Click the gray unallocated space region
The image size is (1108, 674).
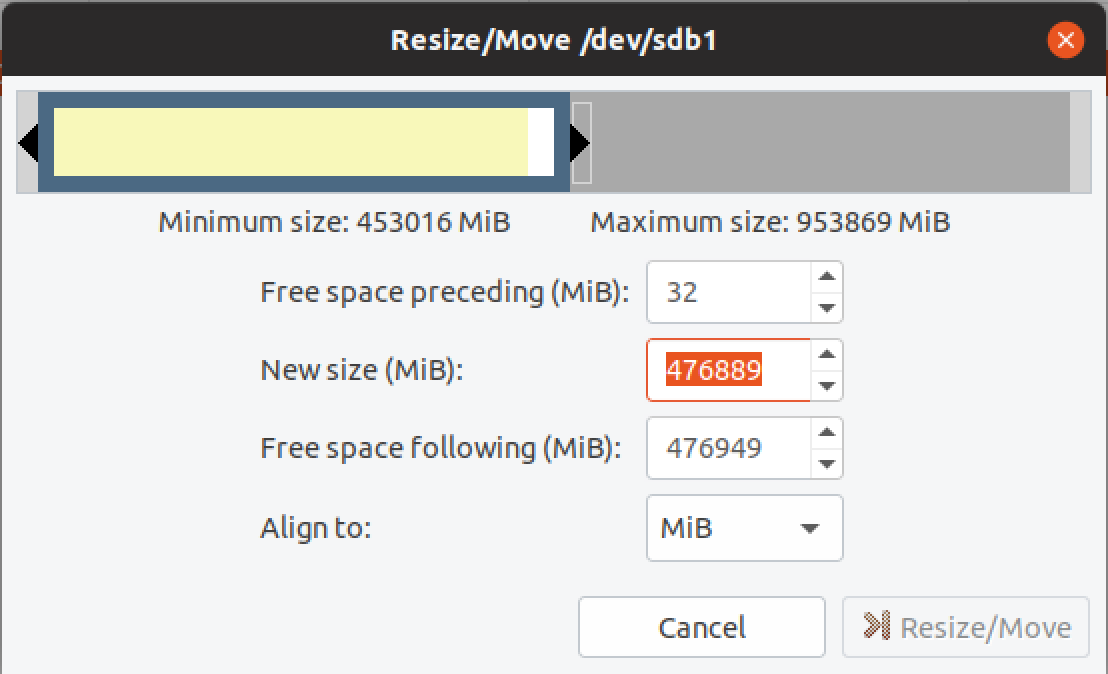pyautogui.click(x=830, y=143)
